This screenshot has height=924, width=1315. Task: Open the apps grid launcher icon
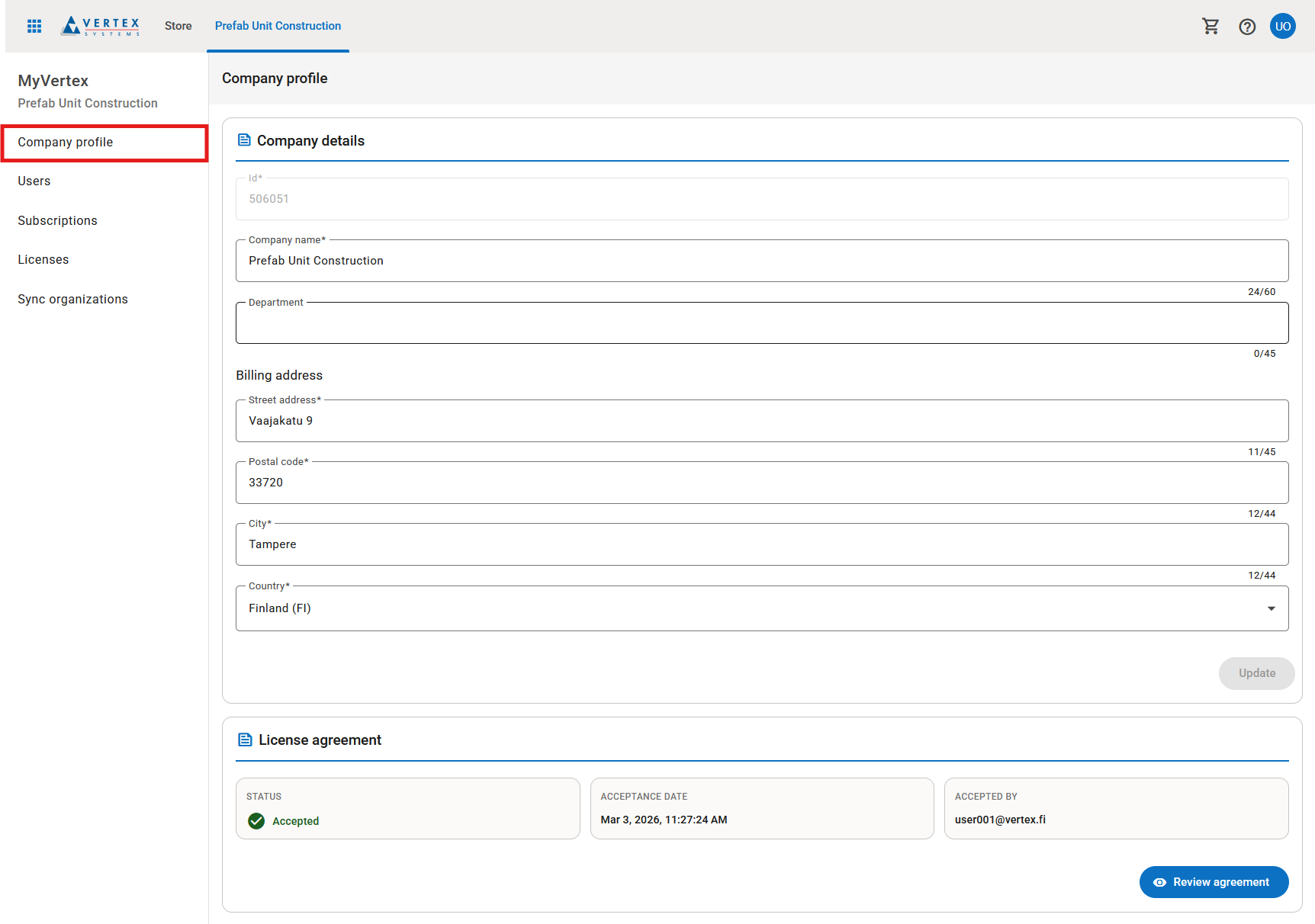[x=34, y=26]
